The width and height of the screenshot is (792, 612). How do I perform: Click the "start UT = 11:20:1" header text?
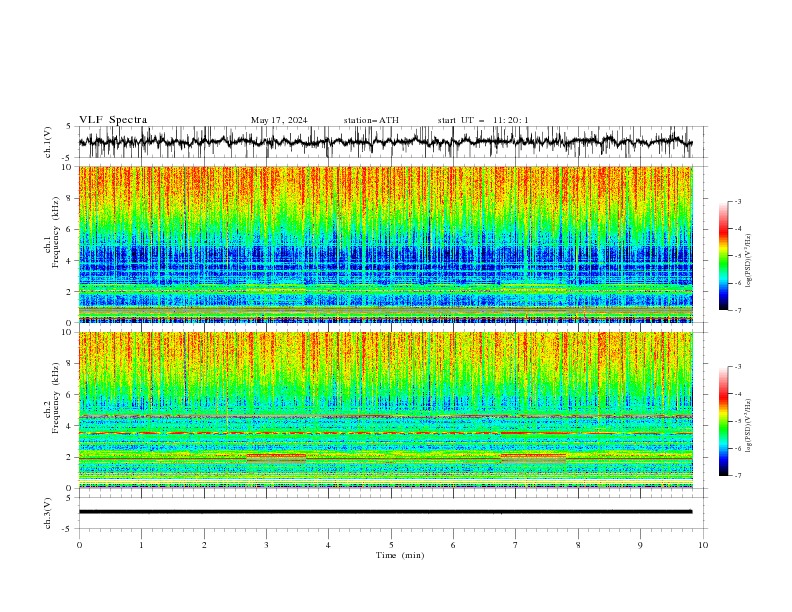[x=483, y=120]
